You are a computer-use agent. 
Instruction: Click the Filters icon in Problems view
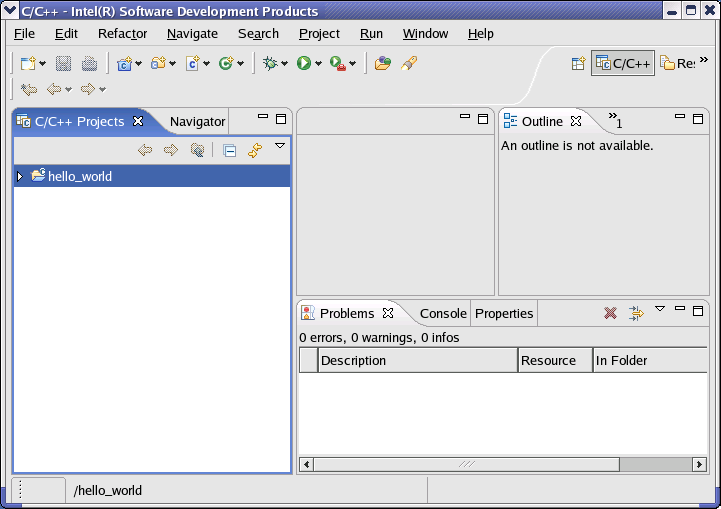tap(636, 313)
